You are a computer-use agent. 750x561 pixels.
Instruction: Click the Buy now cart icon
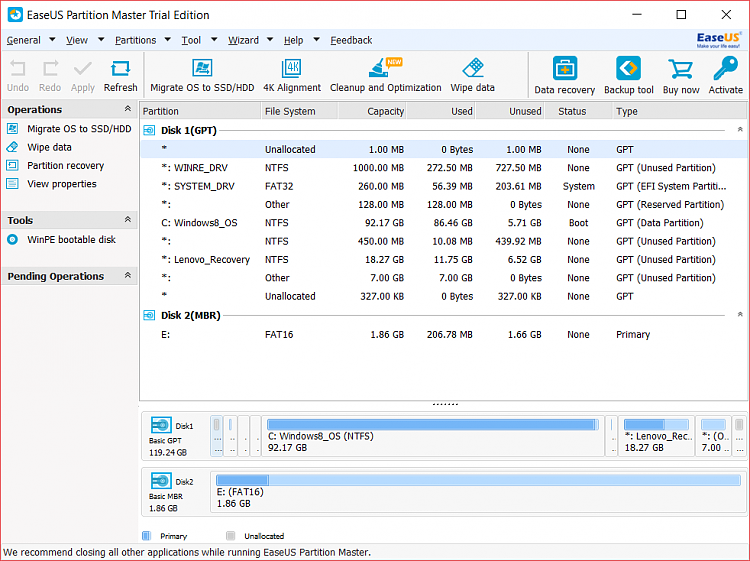[x=681, y=69]
